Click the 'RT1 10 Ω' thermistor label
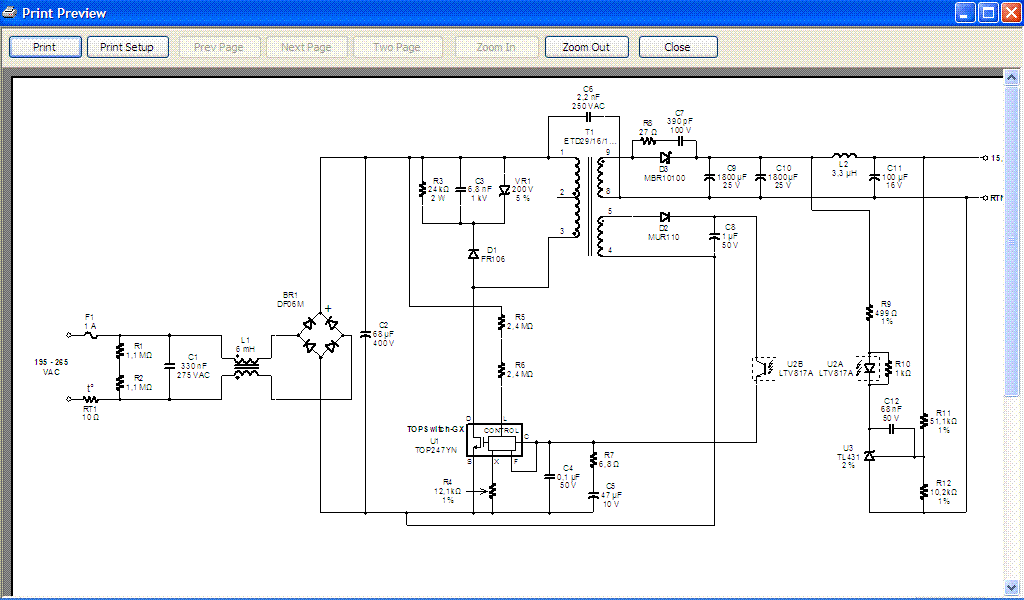Viewport: 1024px width, 600px height. click(91, 413)
